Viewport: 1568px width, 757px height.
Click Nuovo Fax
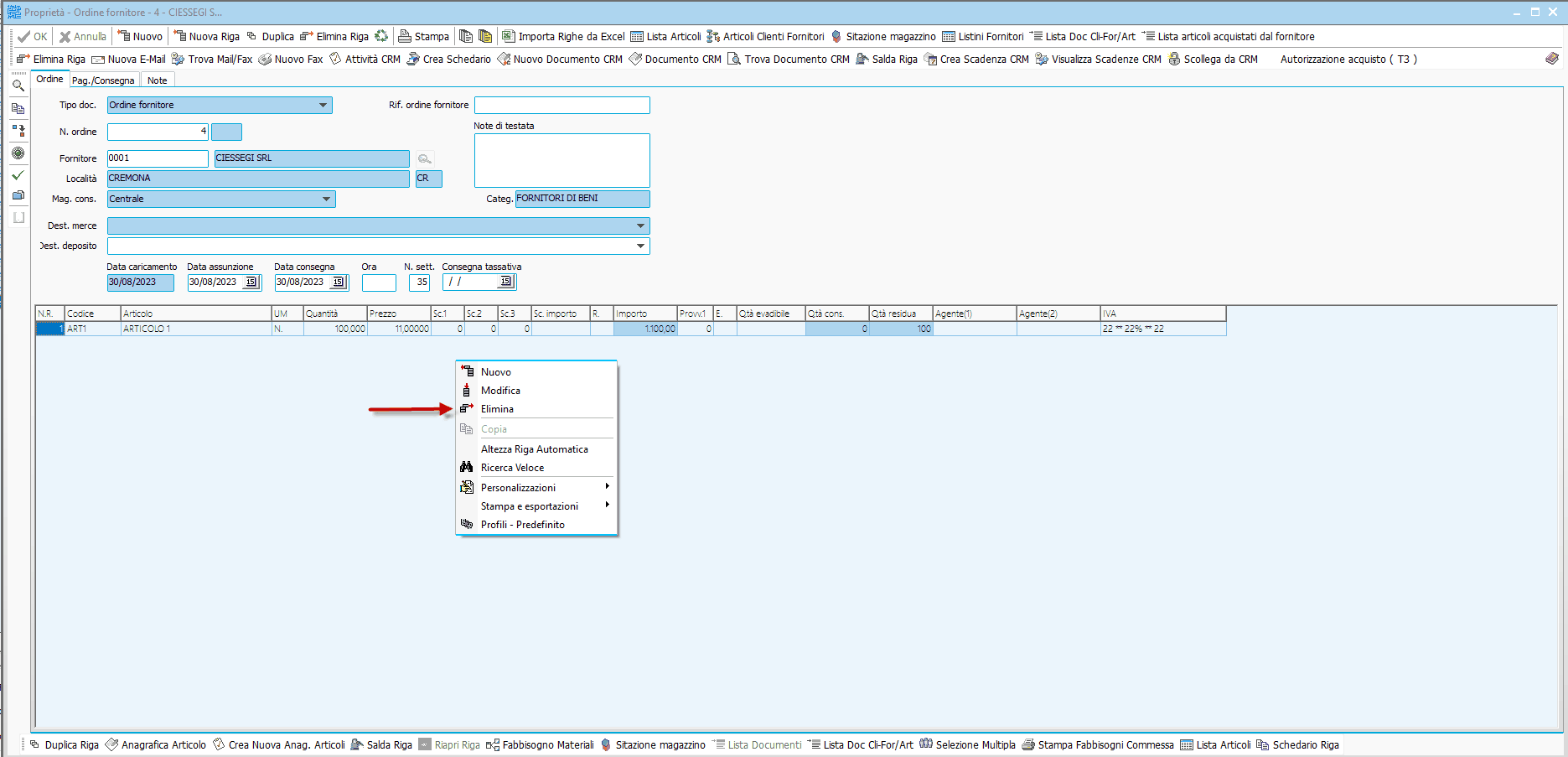tap(291, 60)
